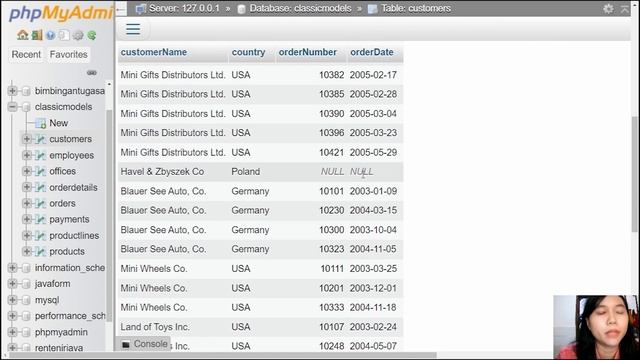Open Database: classicmodels breadcrumb link
Screen dimensions: 640x360
click(300, 9)
